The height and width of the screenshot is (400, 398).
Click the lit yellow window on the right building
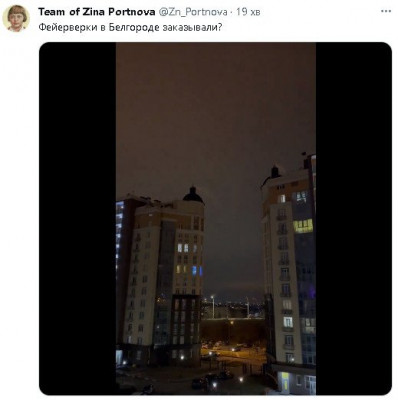tap(303, 226)
